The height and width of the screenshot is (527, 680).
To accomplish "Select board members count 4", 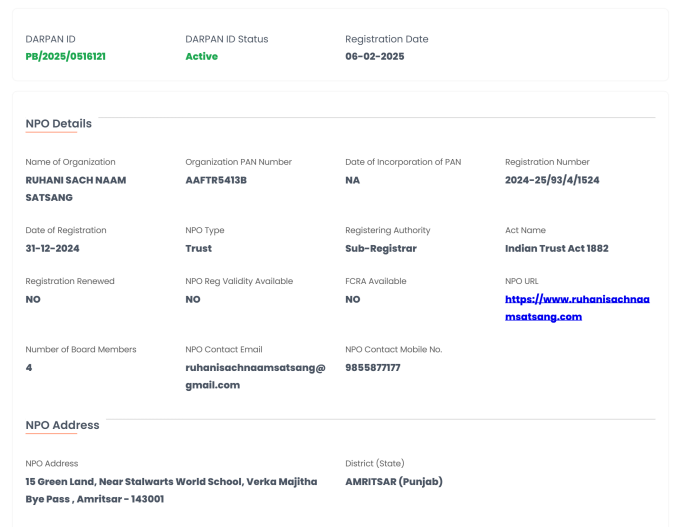I will tap(29, 367).
